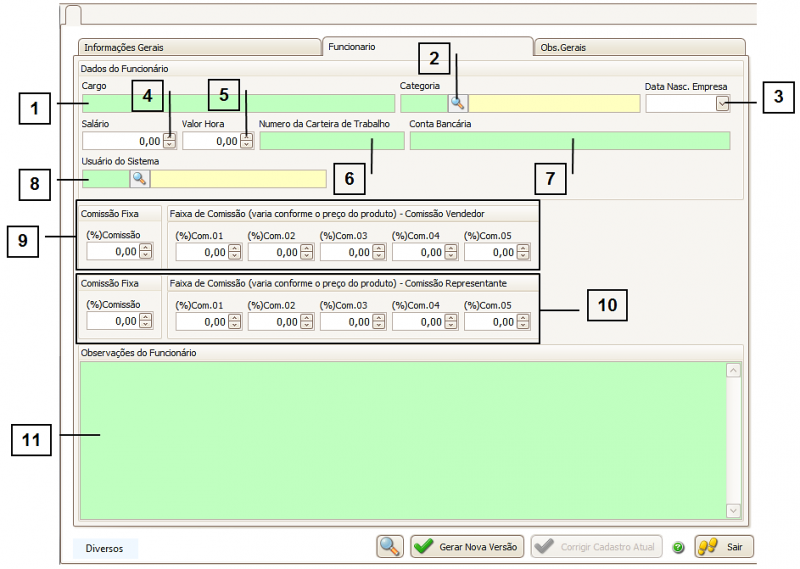Image resolution: width=800 pixels, height=569 pixels.
Task: Click the Sair button
Action: 724,547
